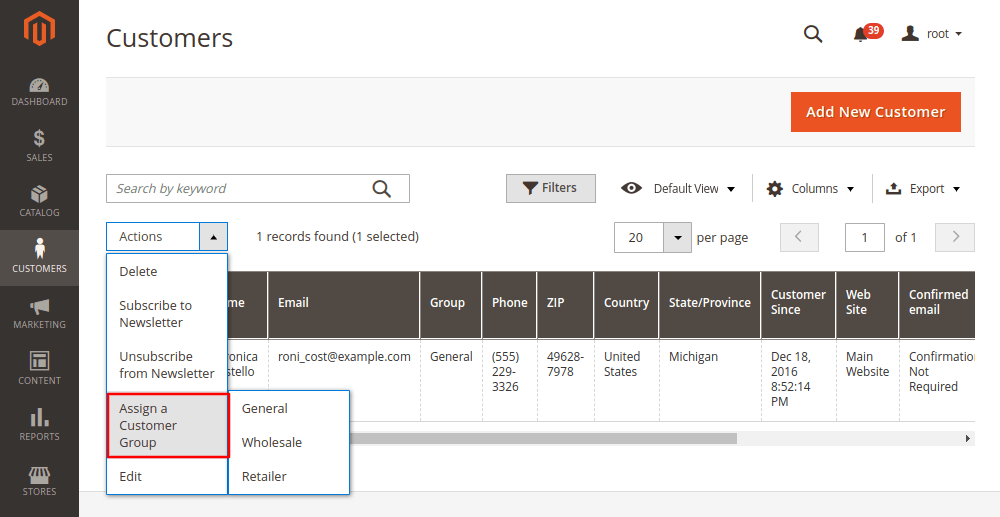
Task: Click the global search magnifier icon
Action: point(813,34)
